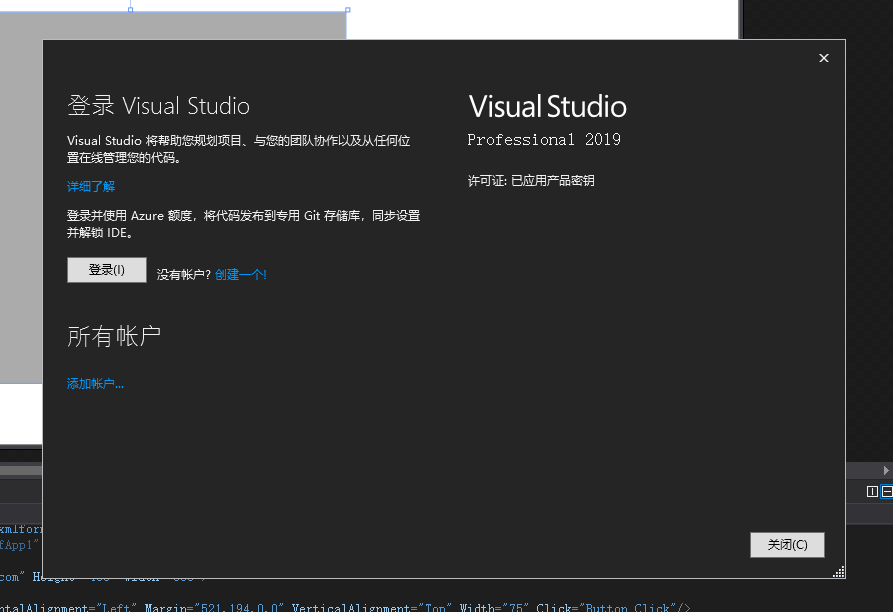Click the dialog resize grip at the corner
The width and height of the screenshot is (893, 612).
click(x=839, y=572)
